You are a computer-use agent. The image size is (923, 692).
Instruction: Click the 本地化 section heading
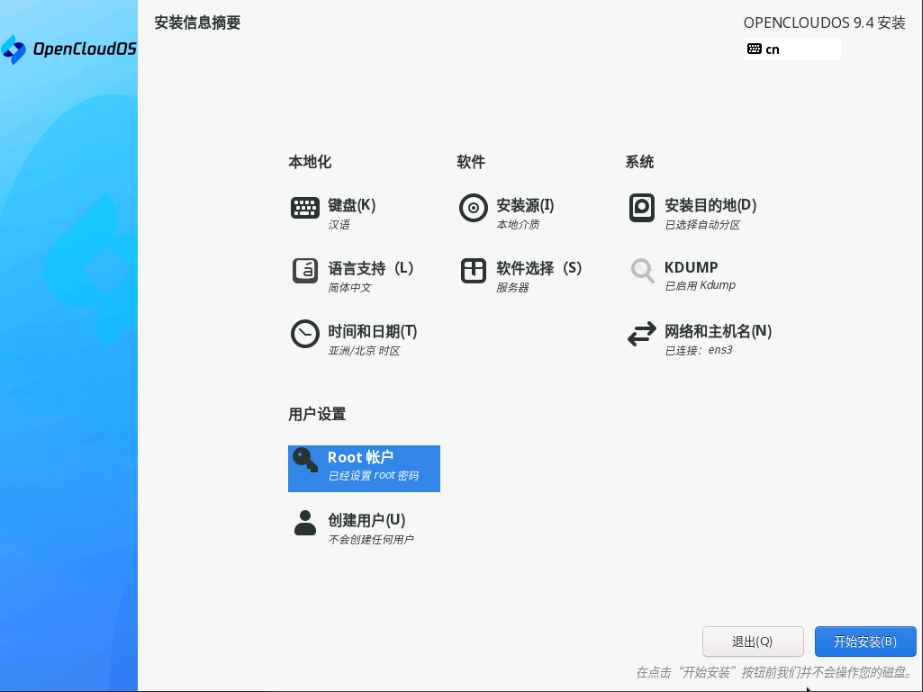310,162
